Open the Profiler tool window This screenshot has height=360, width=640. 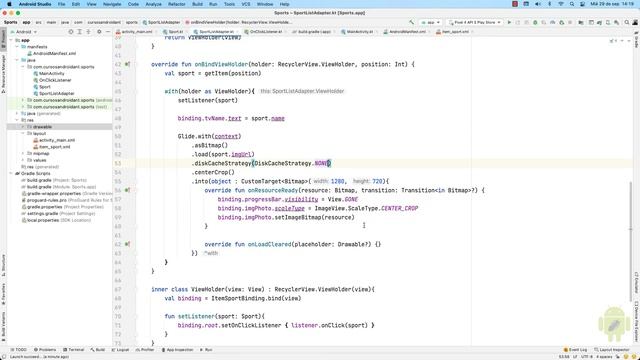point(145,350)
